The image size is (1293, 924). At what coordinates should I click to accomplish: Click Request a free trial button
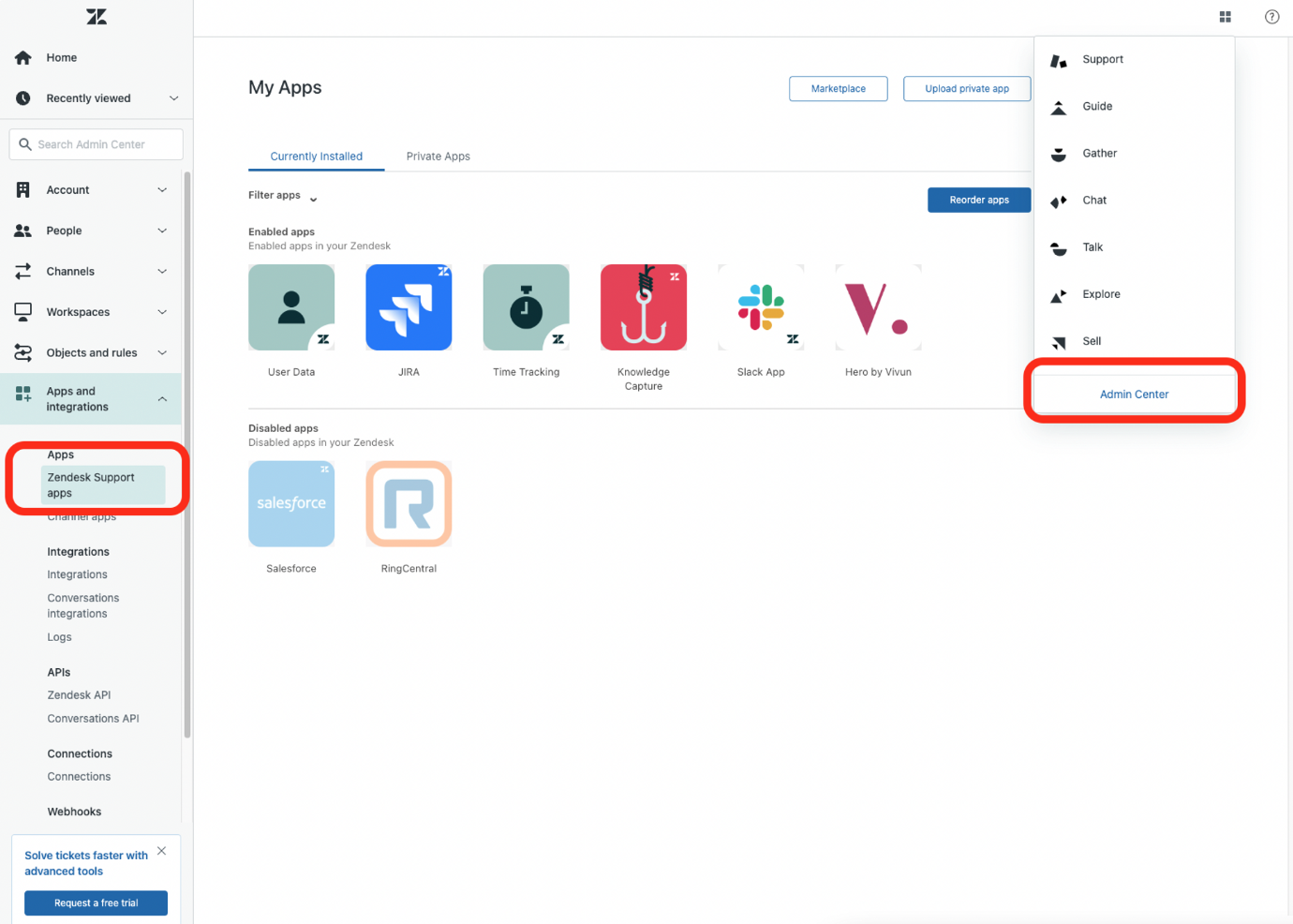tap(96, 903)
